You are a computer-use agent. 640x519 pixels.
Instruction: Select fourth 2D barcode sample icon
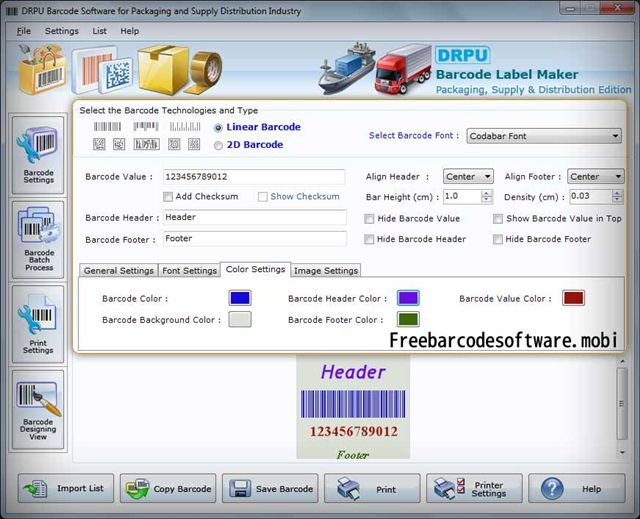[x=174, y=144]
